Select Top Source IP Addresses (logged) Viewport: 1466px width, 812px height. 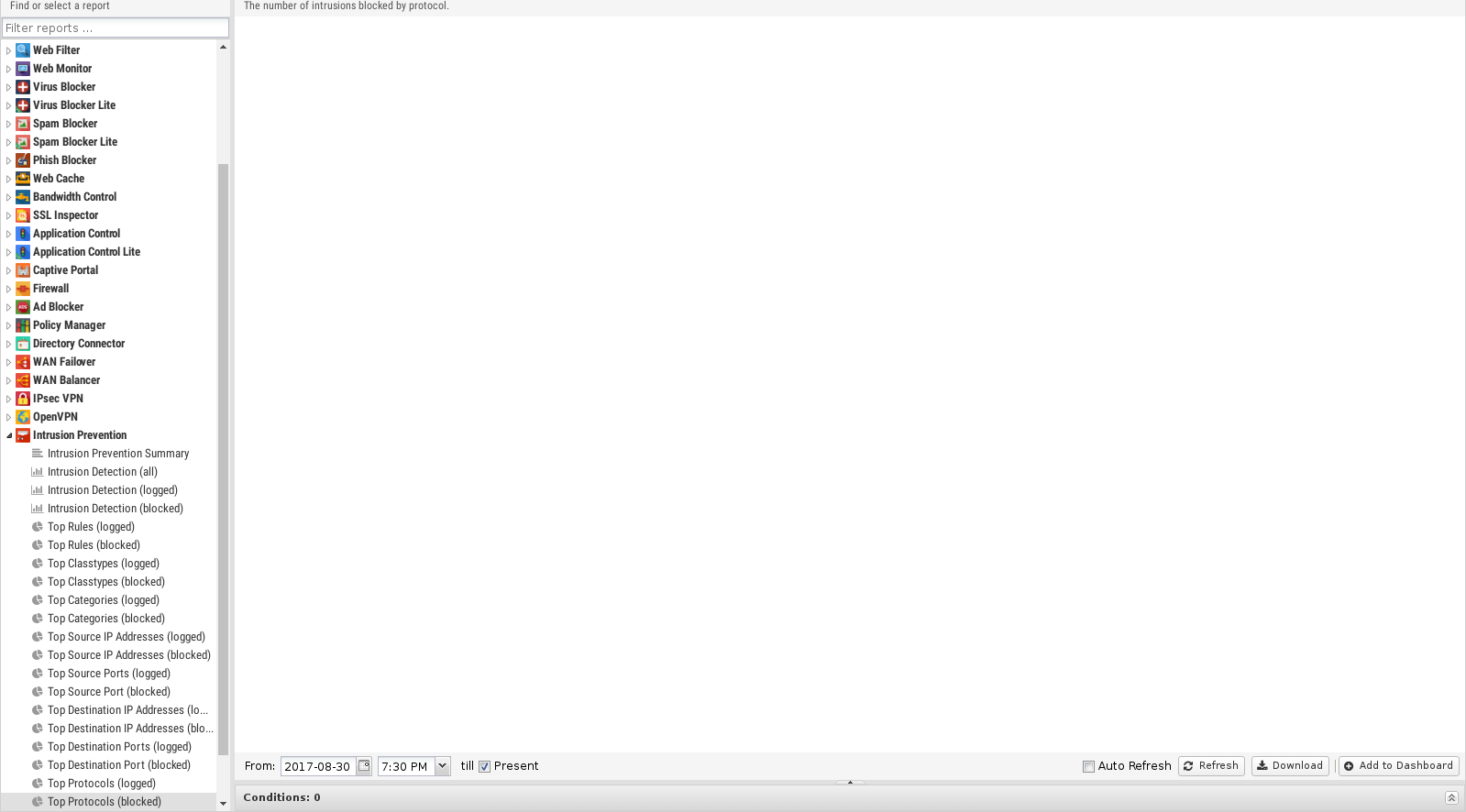tap(127, 637)
